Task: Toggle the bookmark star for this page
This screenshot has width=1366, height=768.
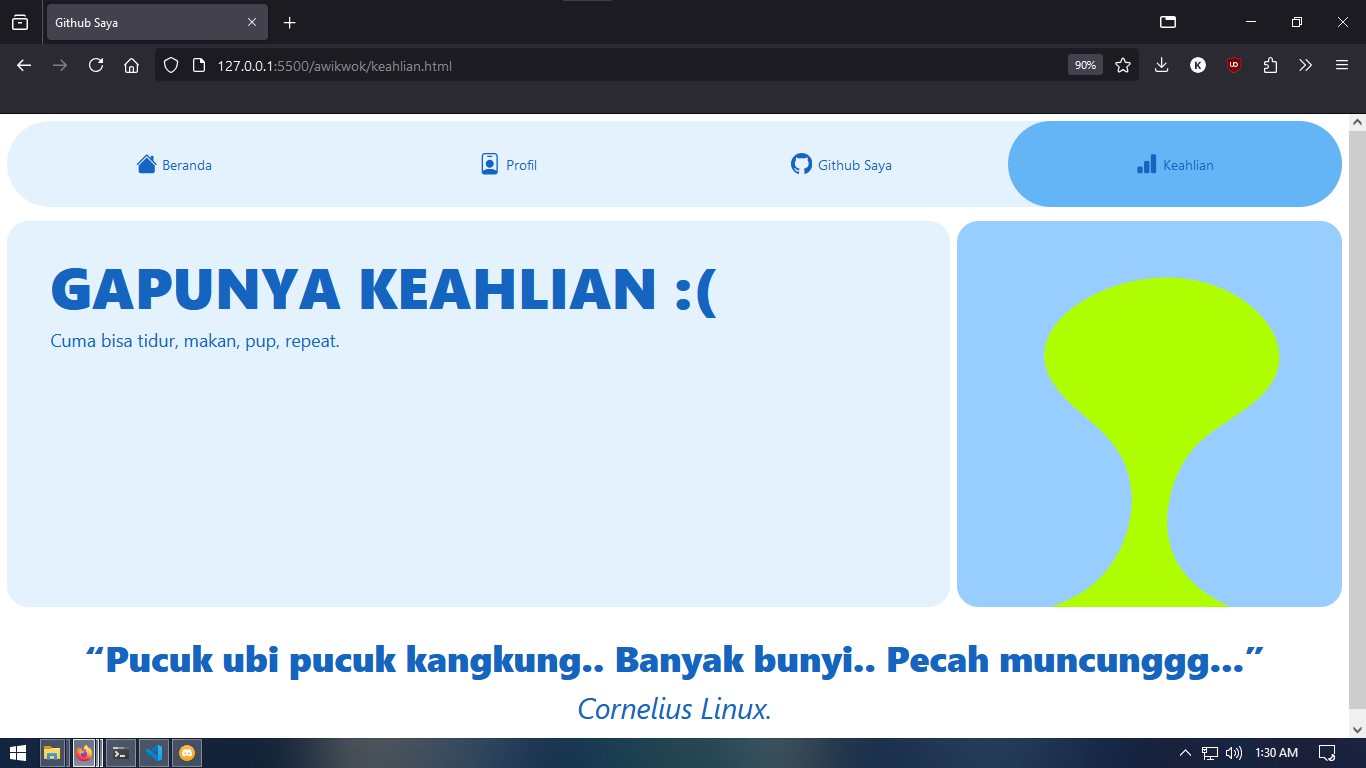Action: pyautogui.click(x=1123, y=65)
